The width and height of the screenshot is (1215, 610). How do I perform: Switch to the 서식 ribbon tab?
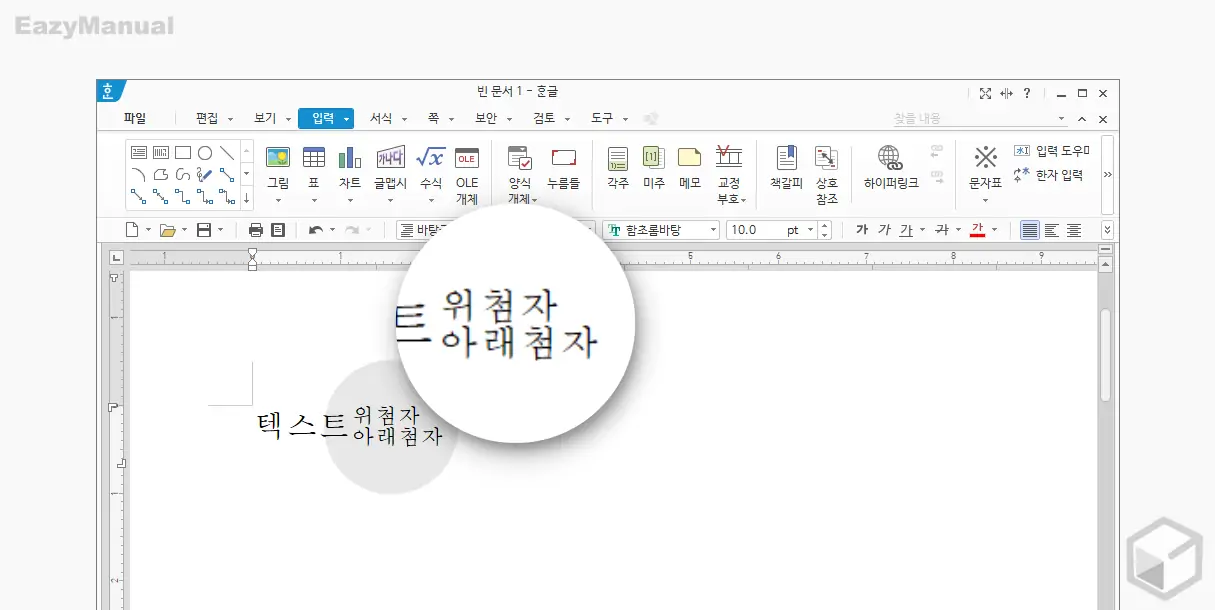pos(383,117)
